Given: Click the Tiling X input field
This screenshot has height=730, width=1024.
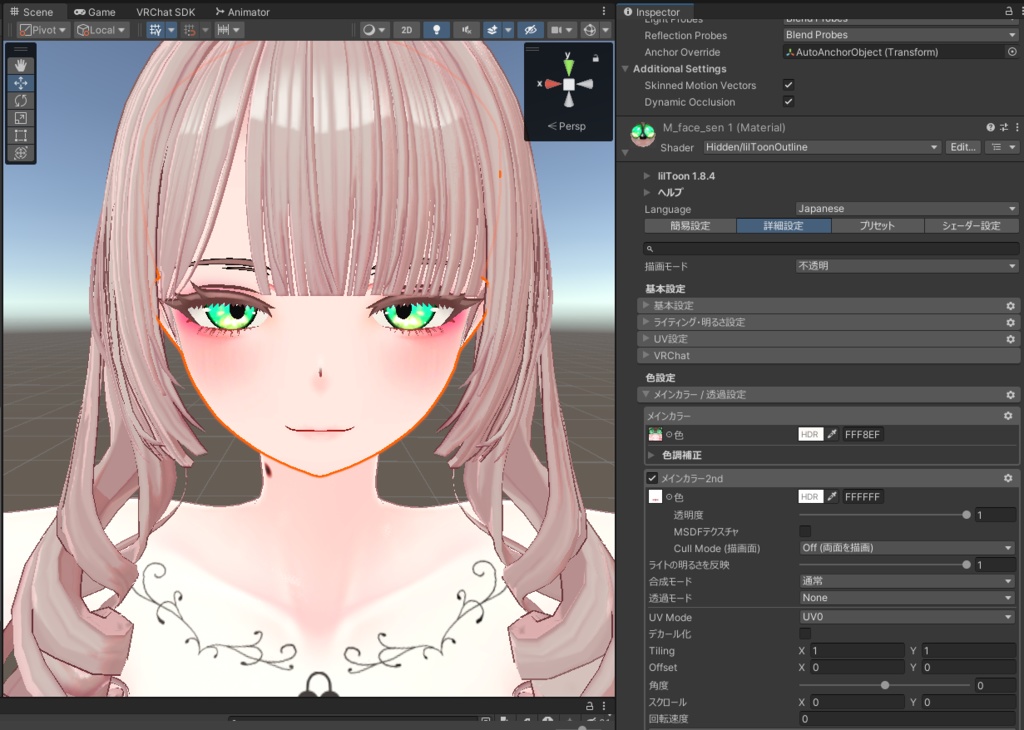Looking at the screenshot, I should [x=855, y=650].
